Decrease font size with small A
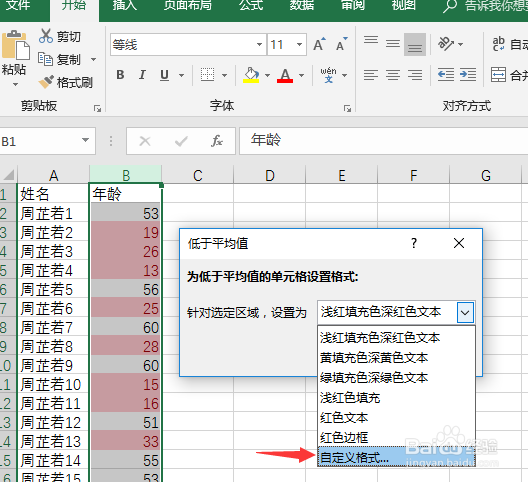 [x=342, y=44]
